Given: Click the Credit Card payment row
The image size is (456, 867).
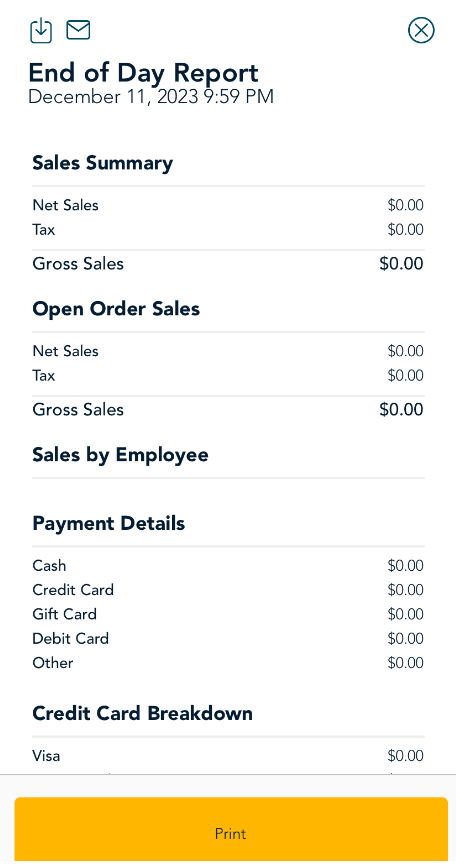Looking at the screenshot, I should [x=228, y=590].
